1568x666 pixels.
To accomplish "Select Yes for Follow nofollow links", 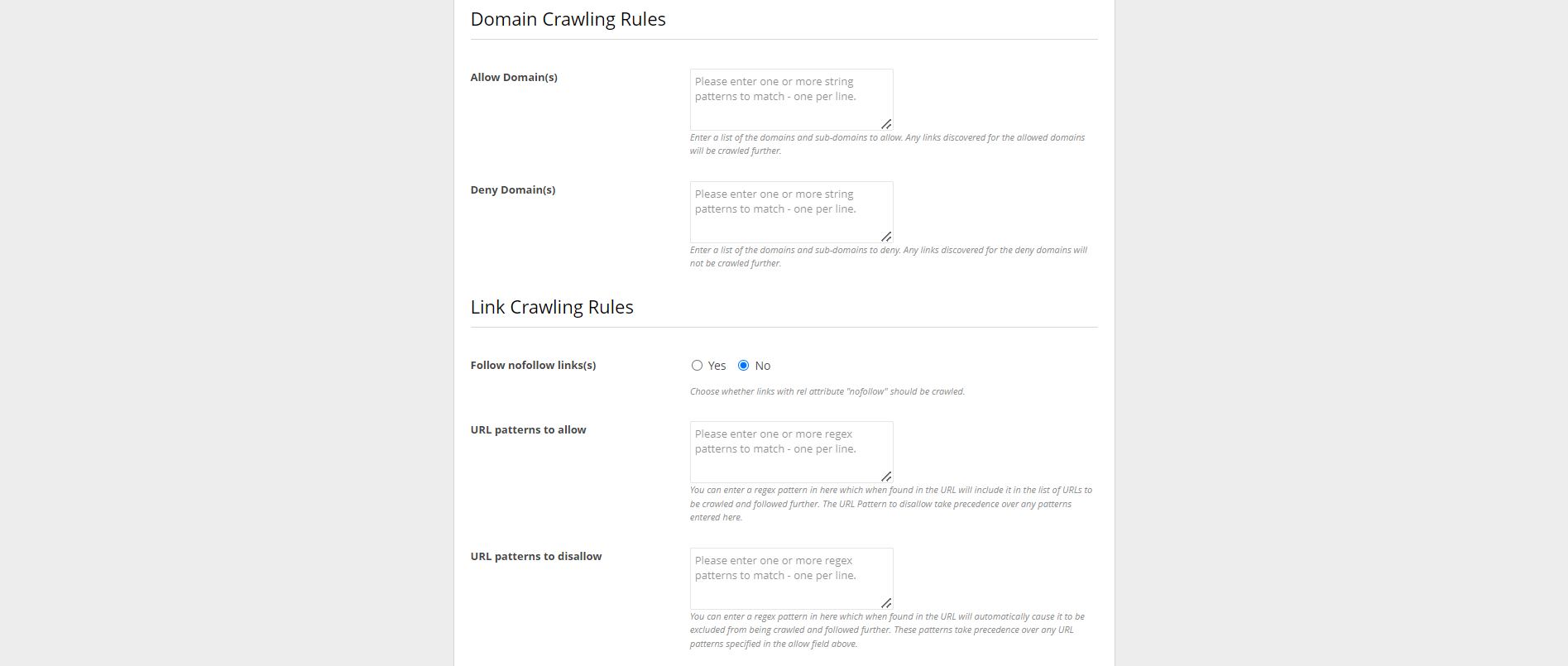I will point(698,366).
